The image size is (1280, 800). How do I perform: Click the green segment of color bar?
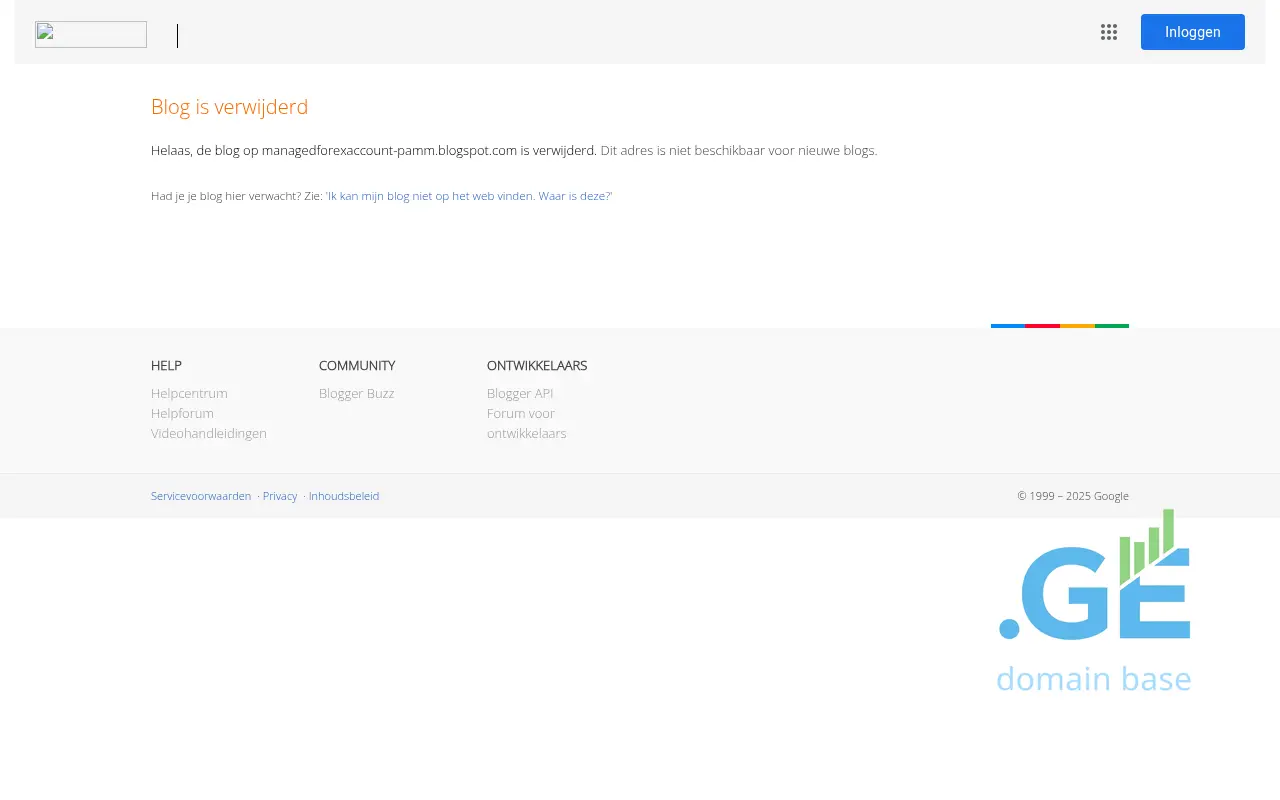pyautogui.click(x=1112, y=326)
